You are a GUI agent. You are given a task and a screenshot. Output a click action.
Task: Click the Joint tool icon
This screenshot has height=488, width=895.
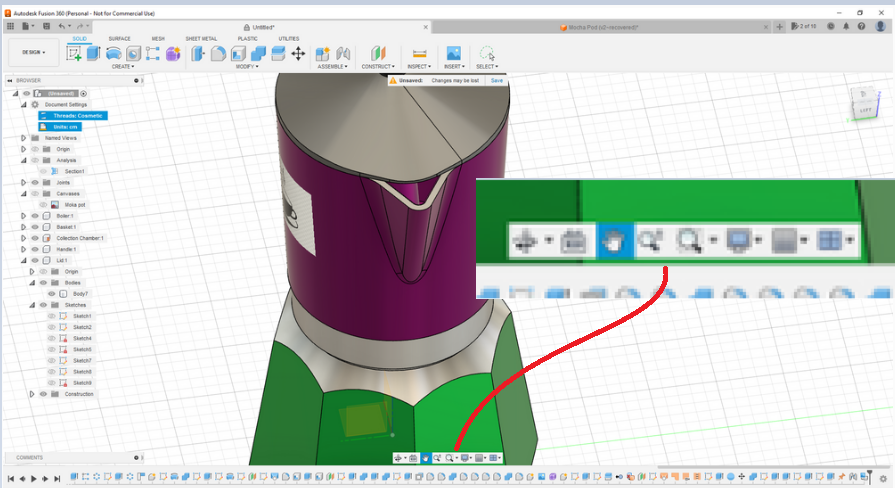click(x=343, y=54)
